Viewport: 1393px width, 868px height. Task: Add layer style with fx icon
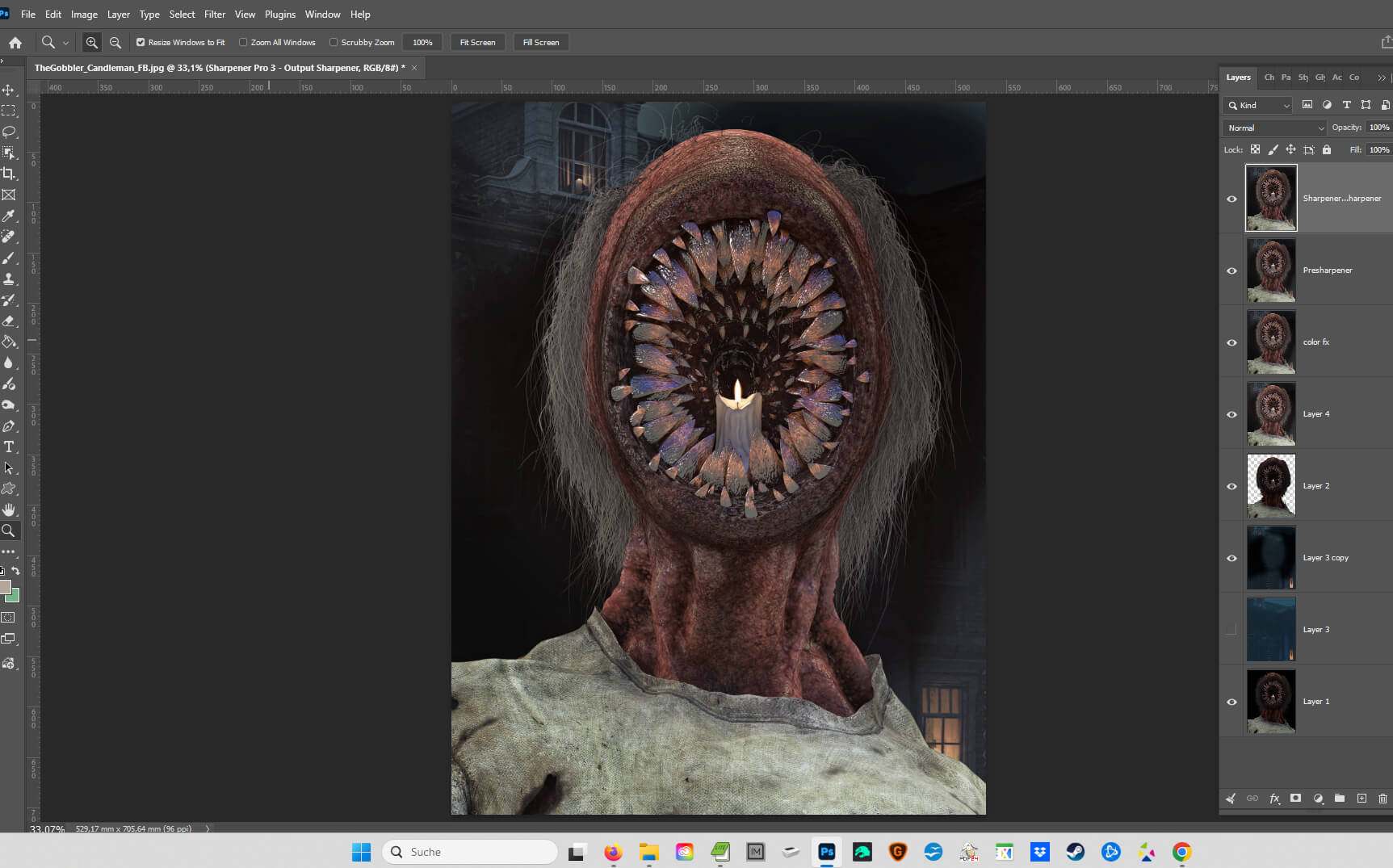coord(1274,798)
